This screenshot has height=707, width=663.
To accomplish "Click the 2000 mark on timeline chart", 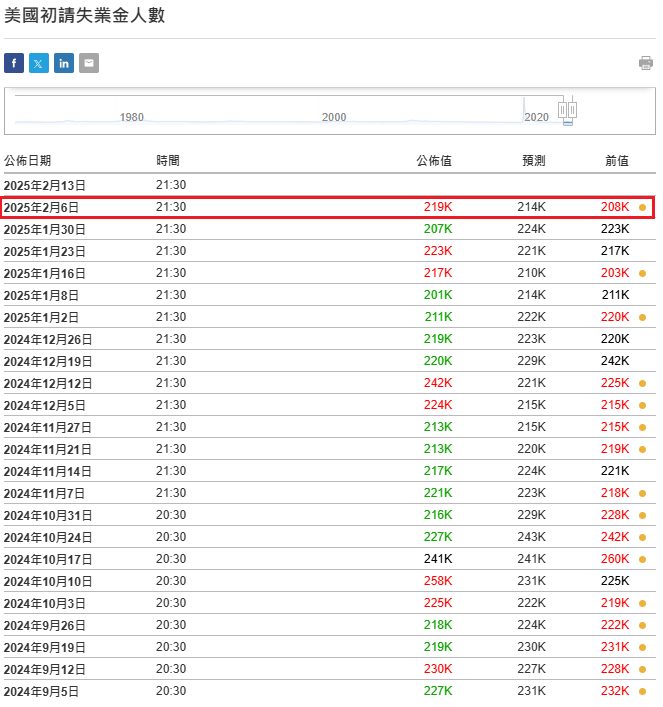I will click(334, 117).
